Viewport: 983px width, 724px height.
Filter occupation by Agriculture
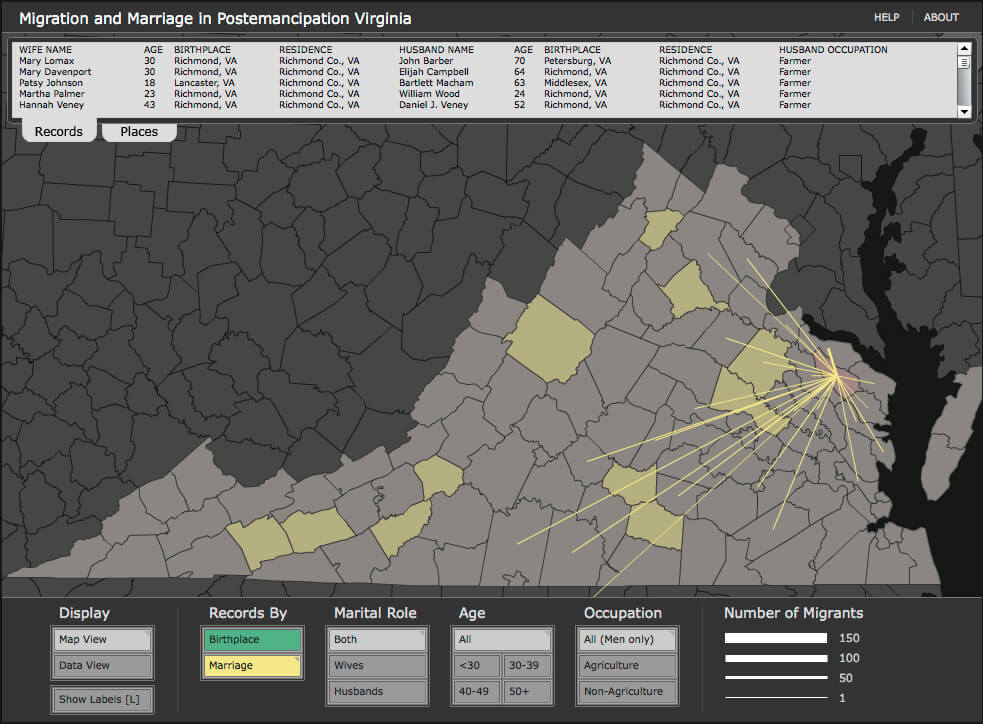pyautogui.click(x=627, y=666)
